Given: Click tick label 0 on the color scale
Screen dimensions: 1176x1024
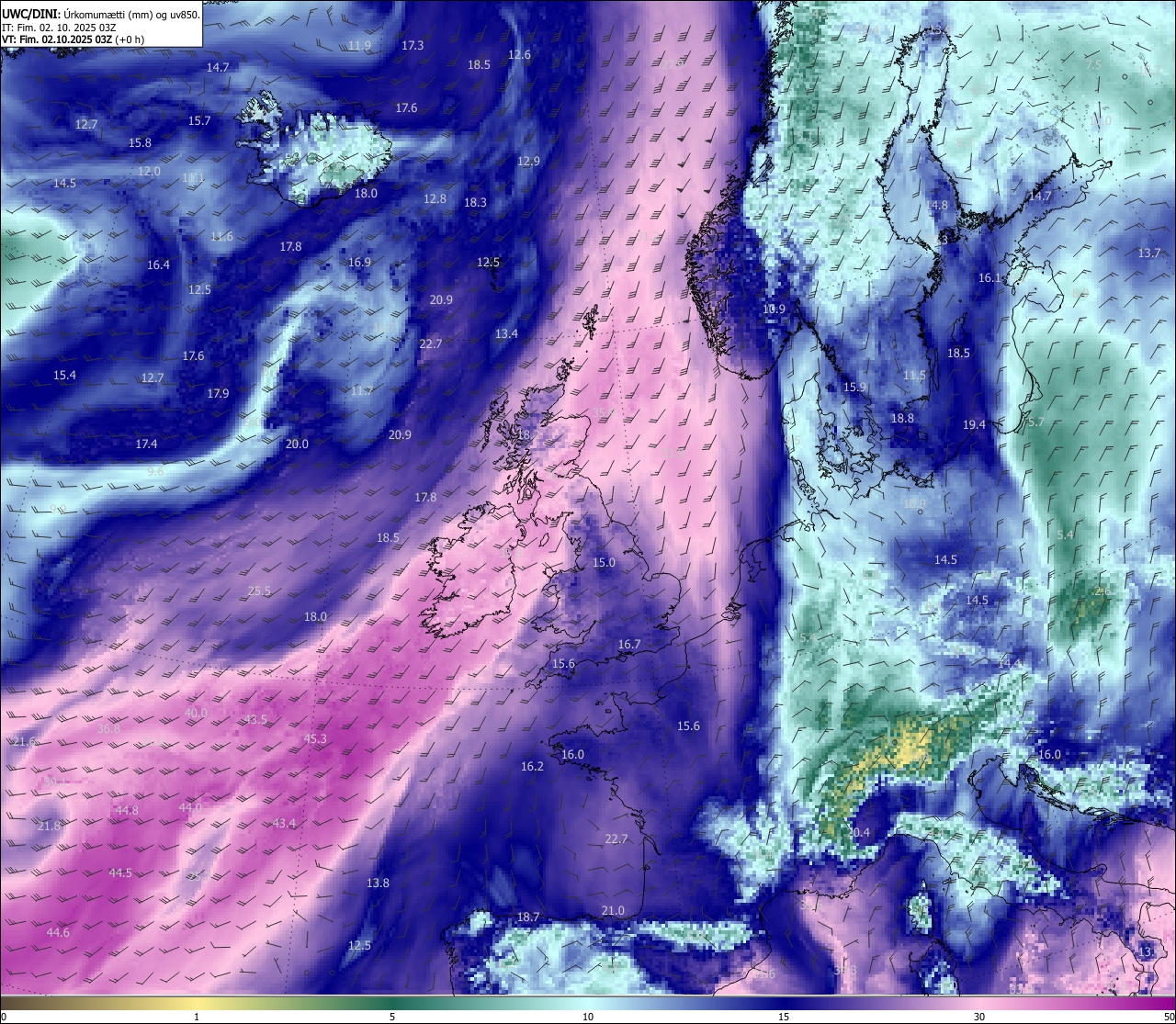Looking at the screenshot, I should [4, 1017].
